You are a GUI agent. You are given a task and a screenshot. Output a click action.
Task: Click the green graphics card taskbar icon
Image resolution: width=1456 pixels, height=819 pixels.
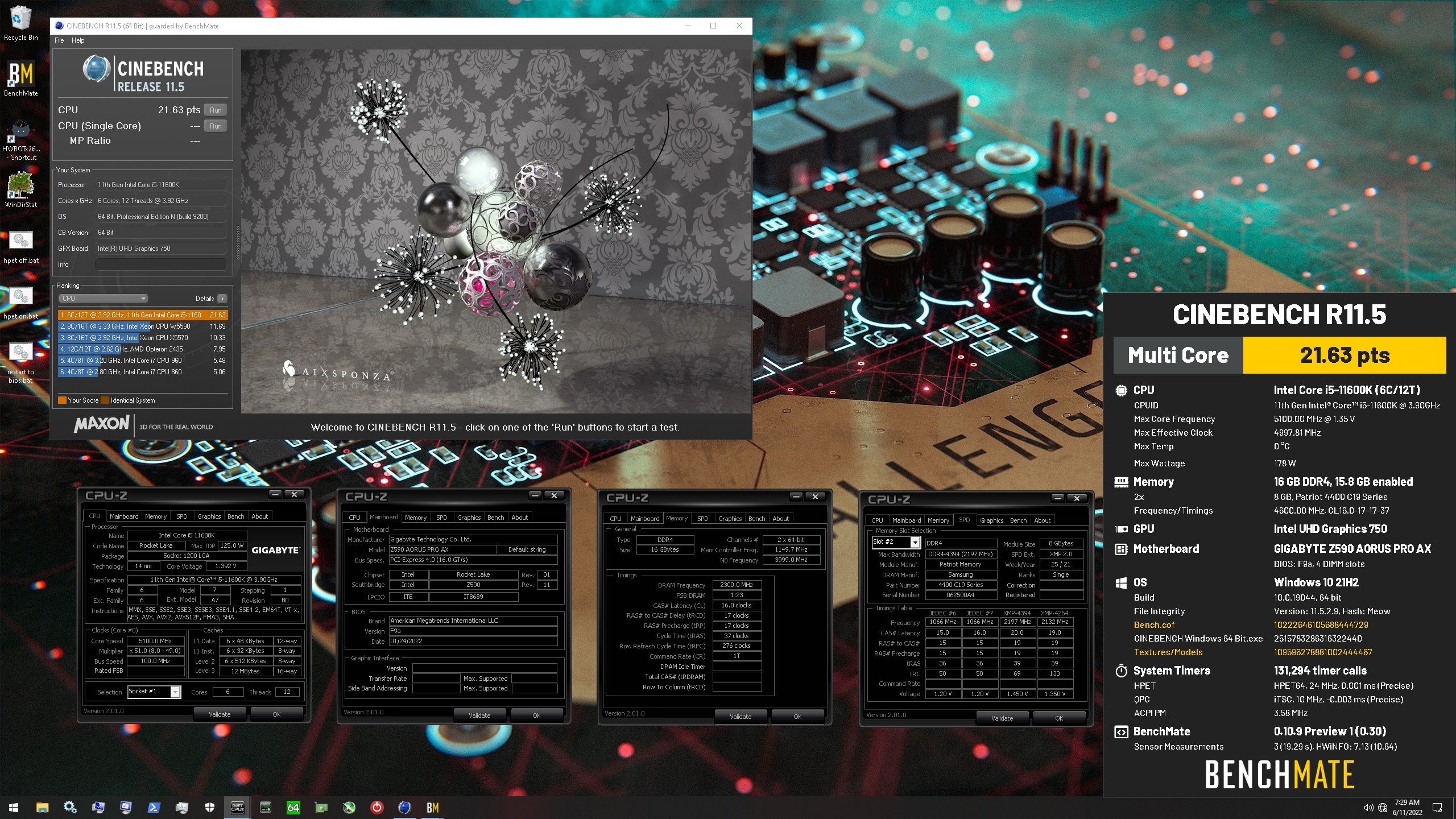[x=321, y=807]
